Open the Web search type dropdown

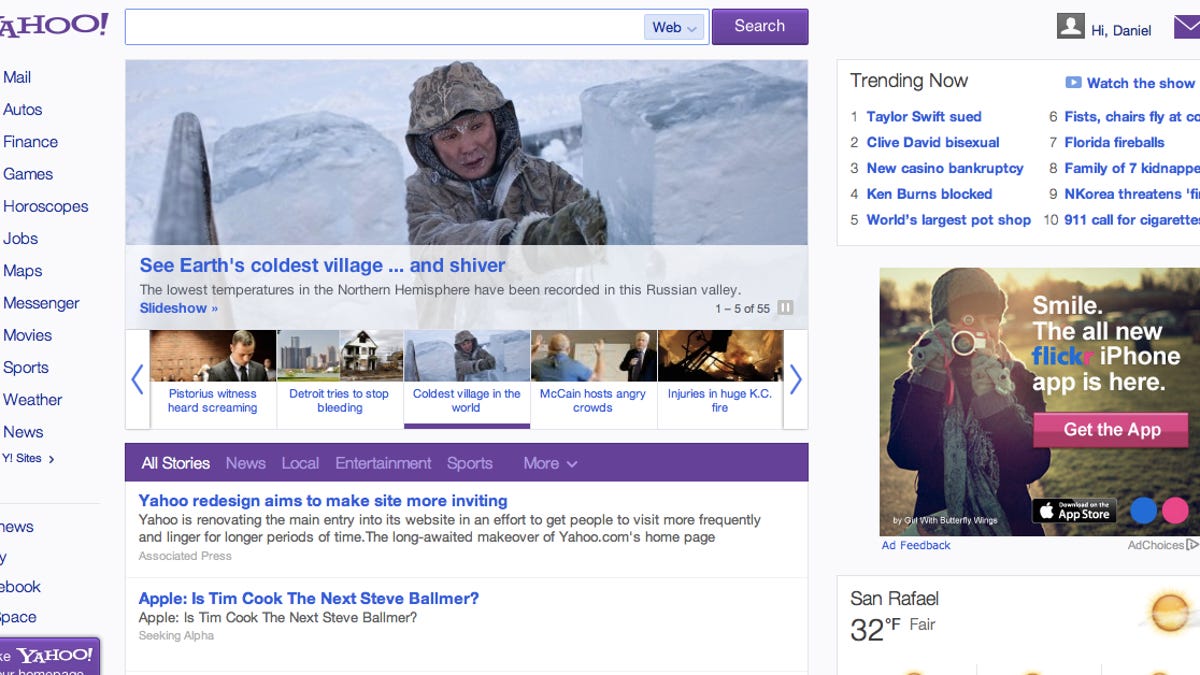675,28
